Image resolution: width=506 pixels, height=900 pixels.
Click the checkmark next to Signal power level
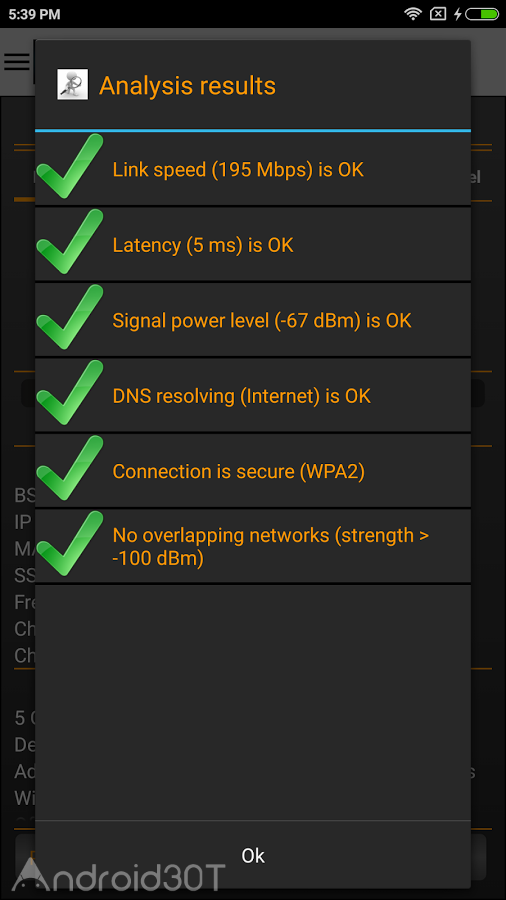point(70,317)
